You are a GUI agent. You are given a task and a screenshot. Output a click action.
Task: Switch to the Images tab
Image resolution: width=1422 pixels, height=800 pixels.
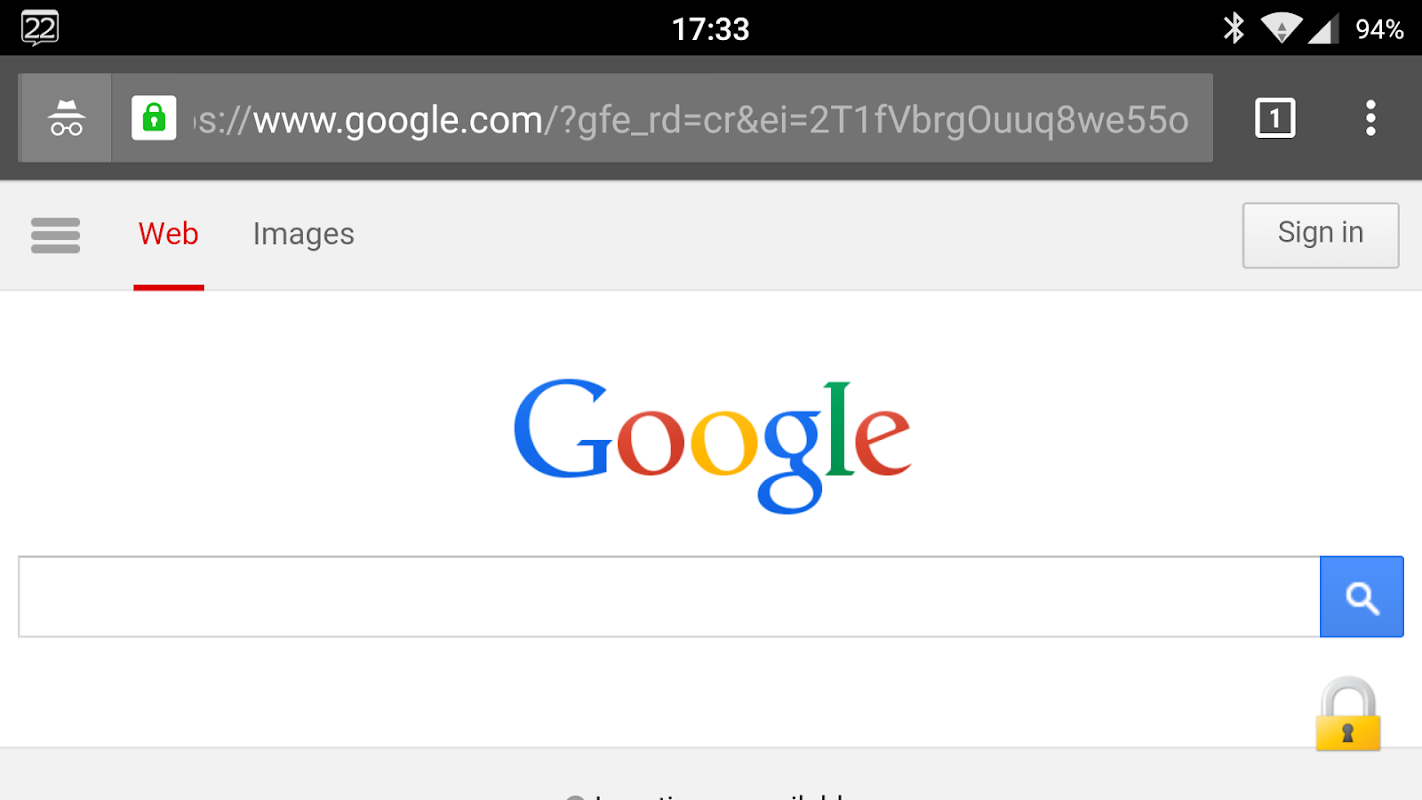[303, 234]
